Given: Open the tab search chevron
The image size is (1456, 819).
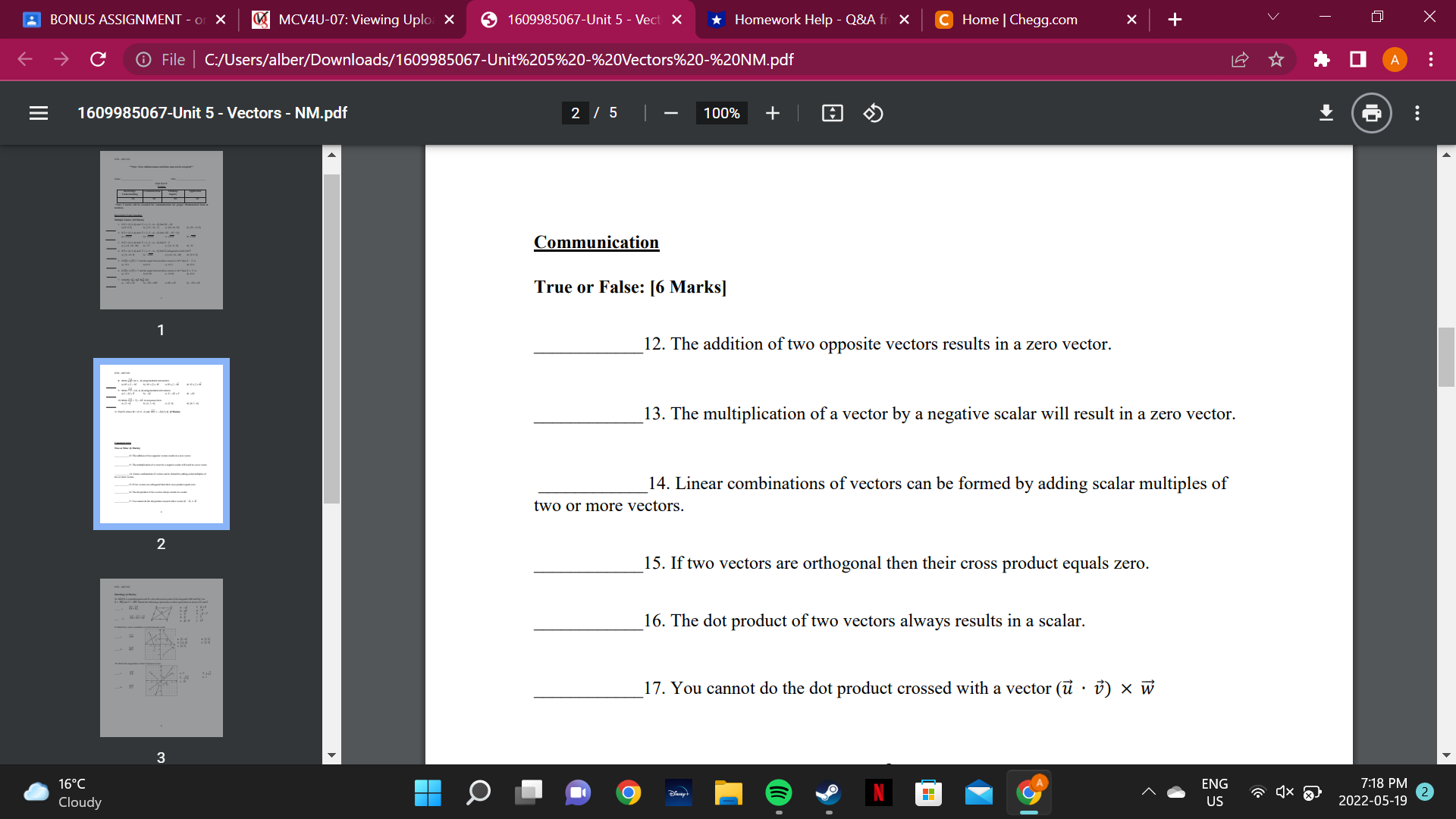Looking at the screenshot, I should (1273, 17).
